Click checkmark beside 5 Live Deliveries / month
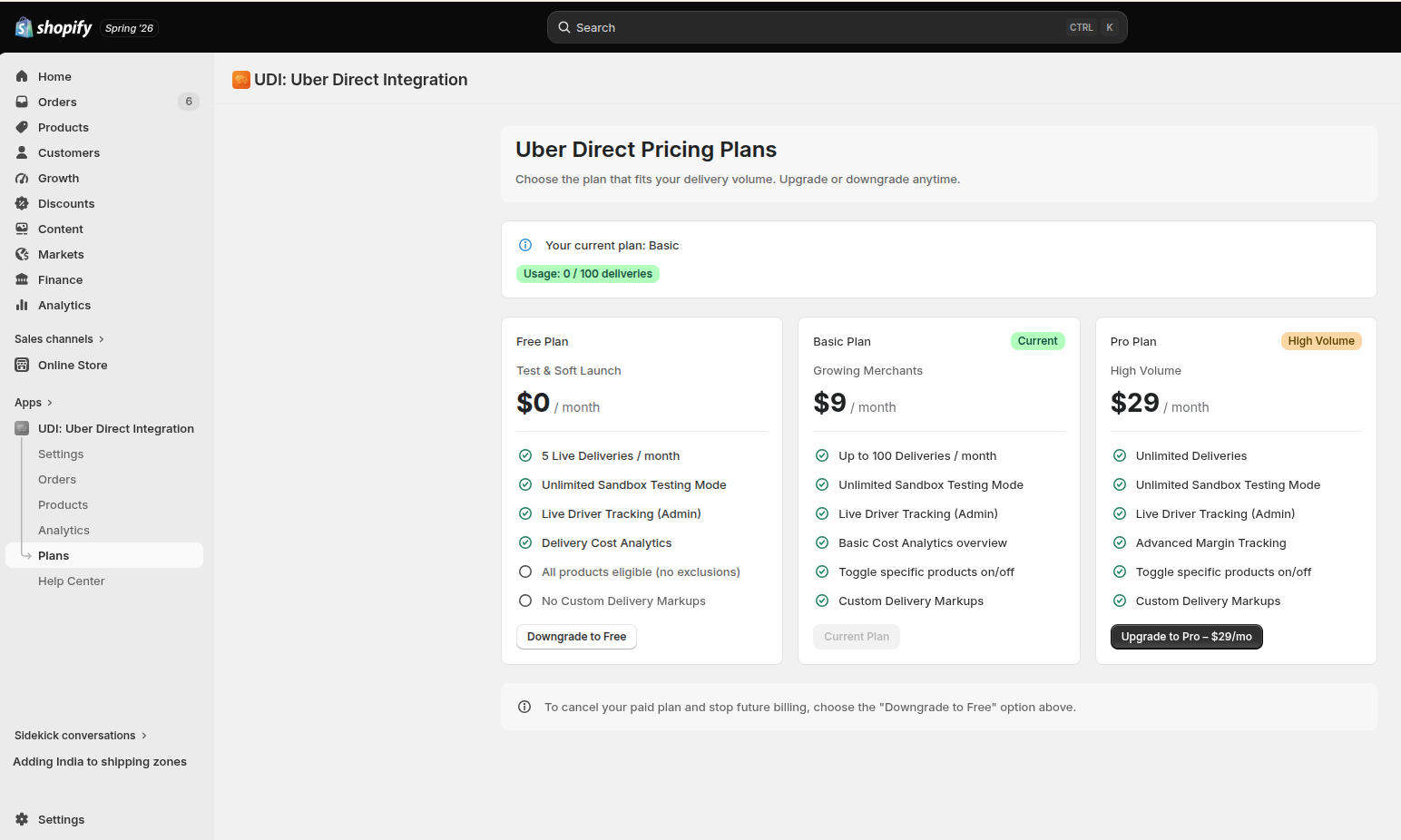The width and height of the screenshot is (1401, 840). [525, 455]
